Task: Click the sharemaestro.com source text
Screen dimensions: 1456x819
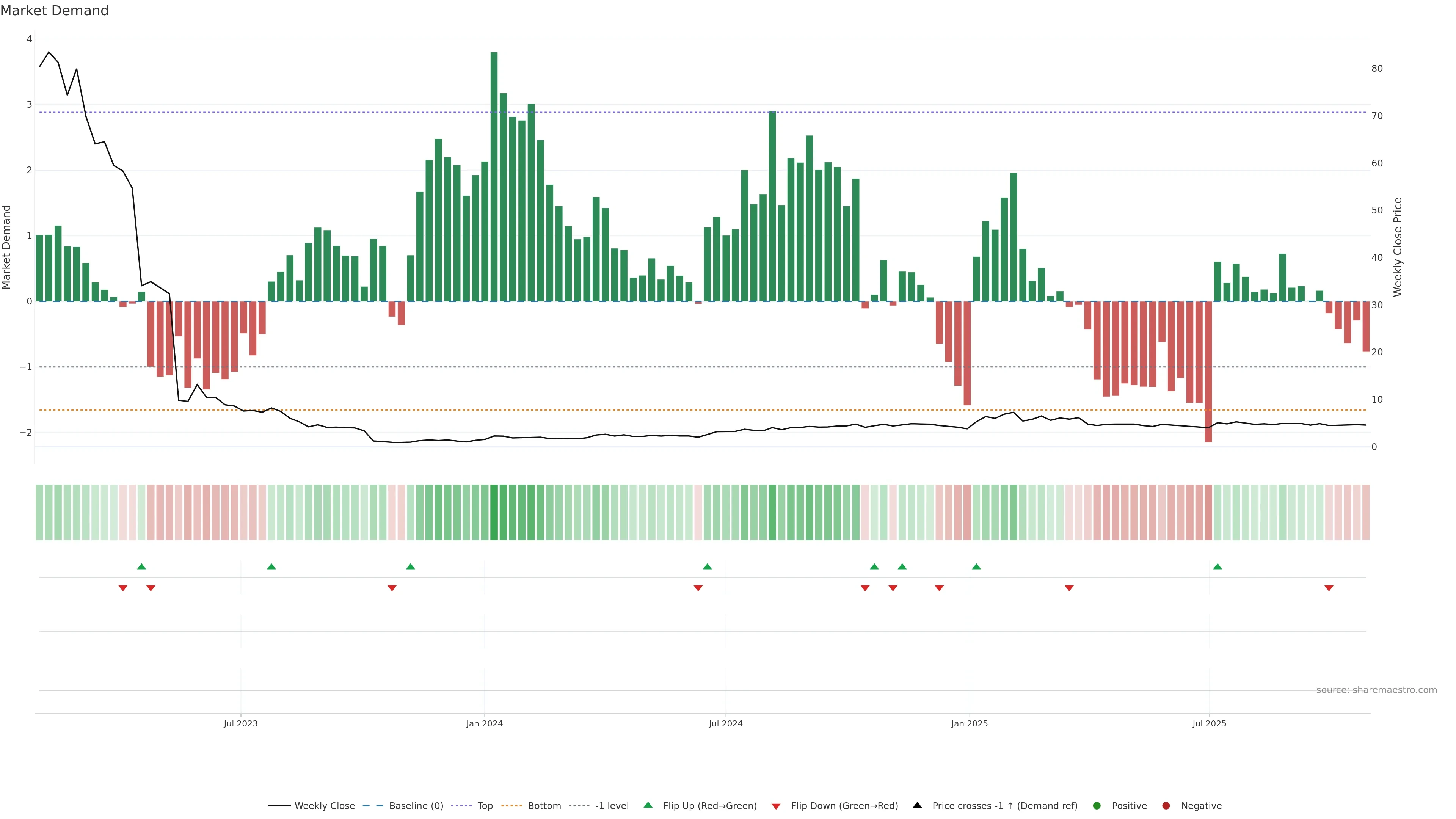Action: 1376,690
